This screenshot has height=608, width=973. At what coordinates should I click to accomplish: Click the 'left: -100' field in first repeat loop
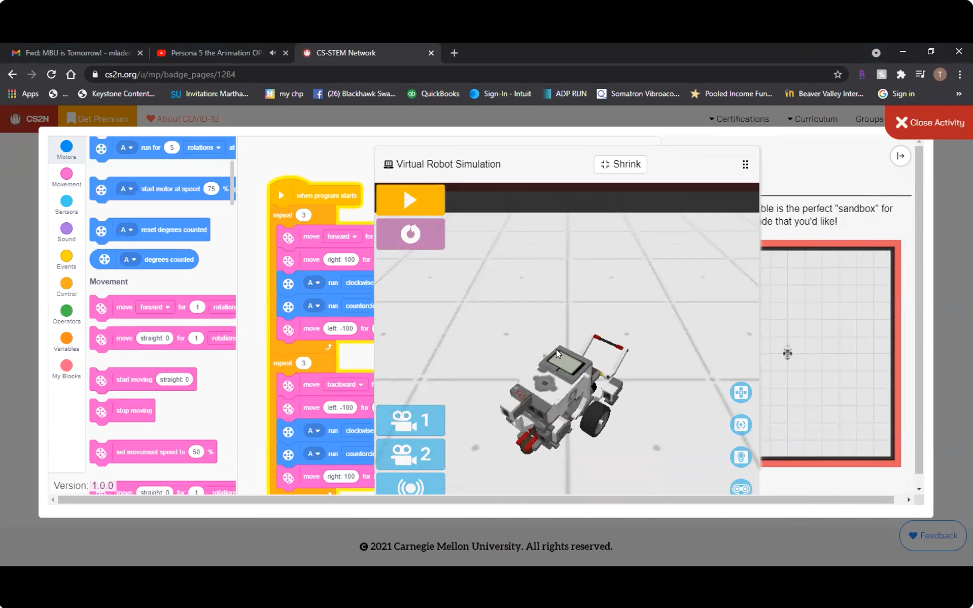(341, 328)
